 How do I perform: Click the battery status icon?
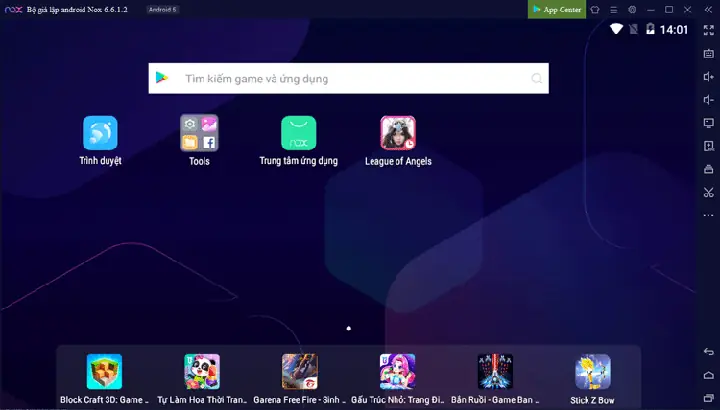click(x=650, y=29)
